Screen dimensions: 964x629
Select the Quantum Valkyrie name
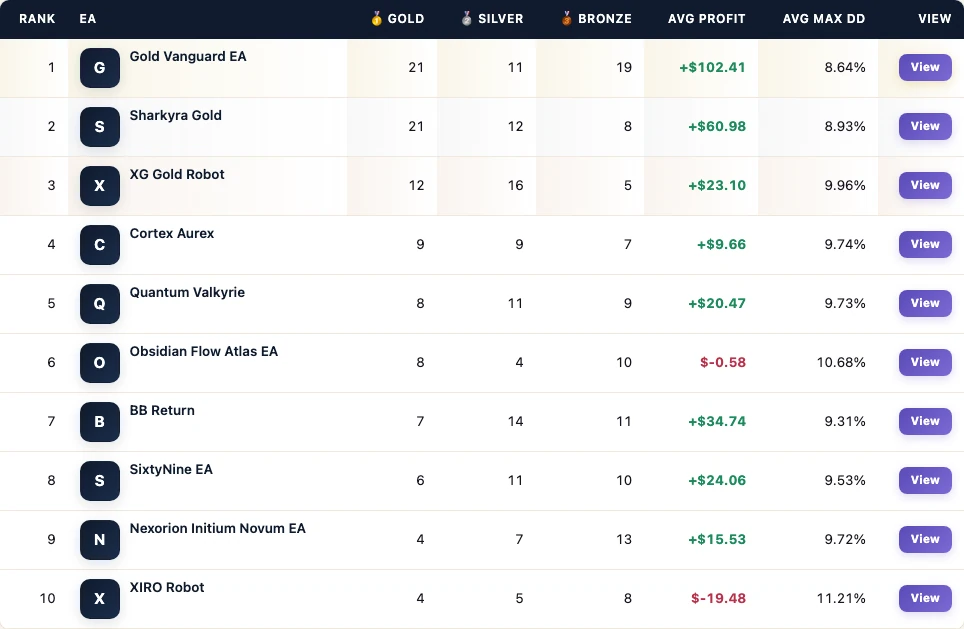(187, 293)
